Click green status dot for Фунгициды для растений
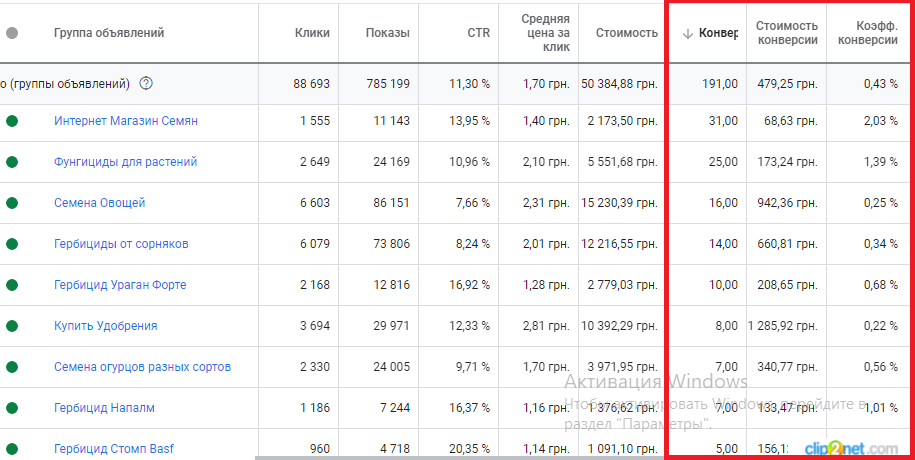 [x=12, y=162]
